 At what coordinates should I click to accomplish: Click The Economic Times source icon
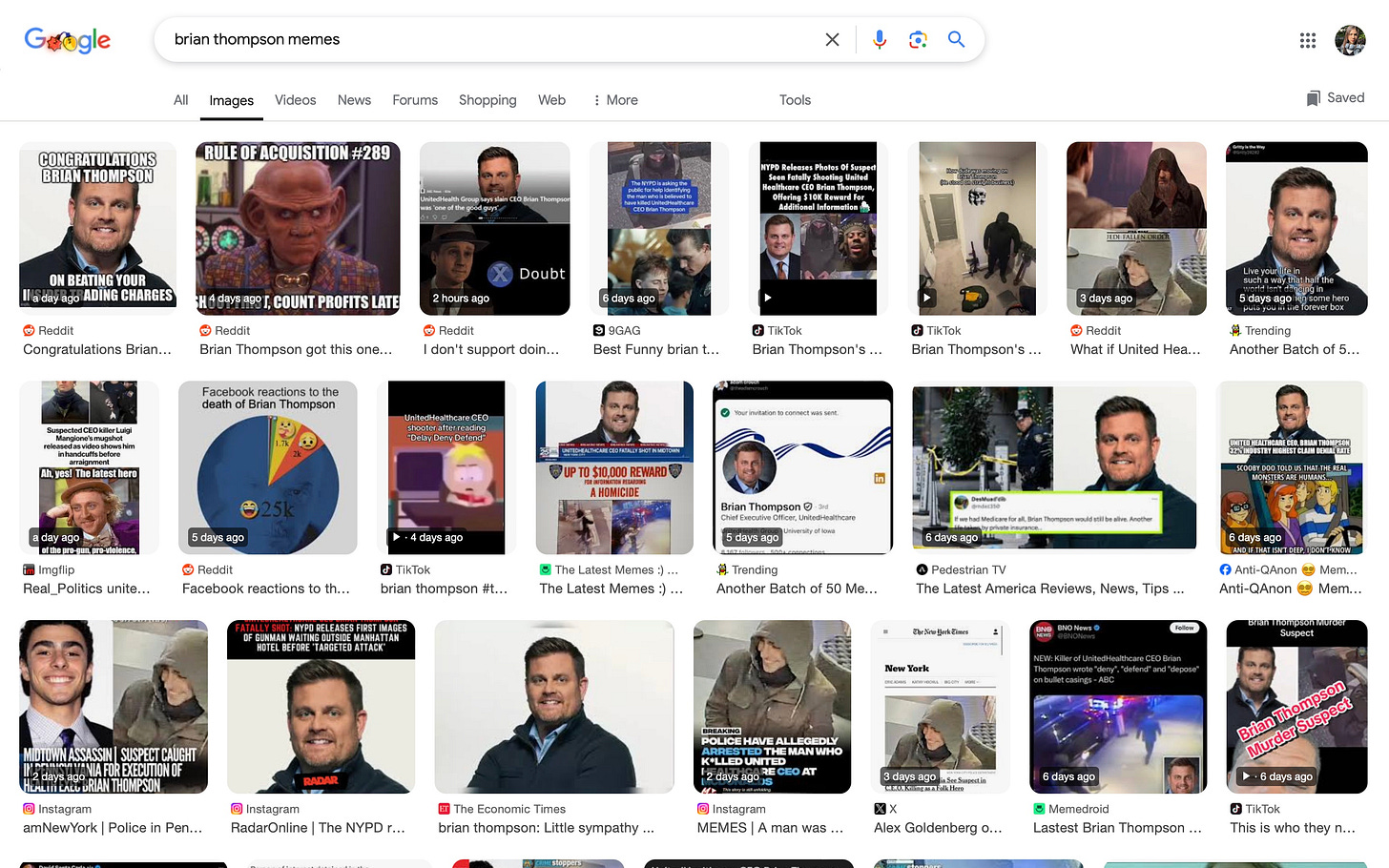[x=444, y=809]
